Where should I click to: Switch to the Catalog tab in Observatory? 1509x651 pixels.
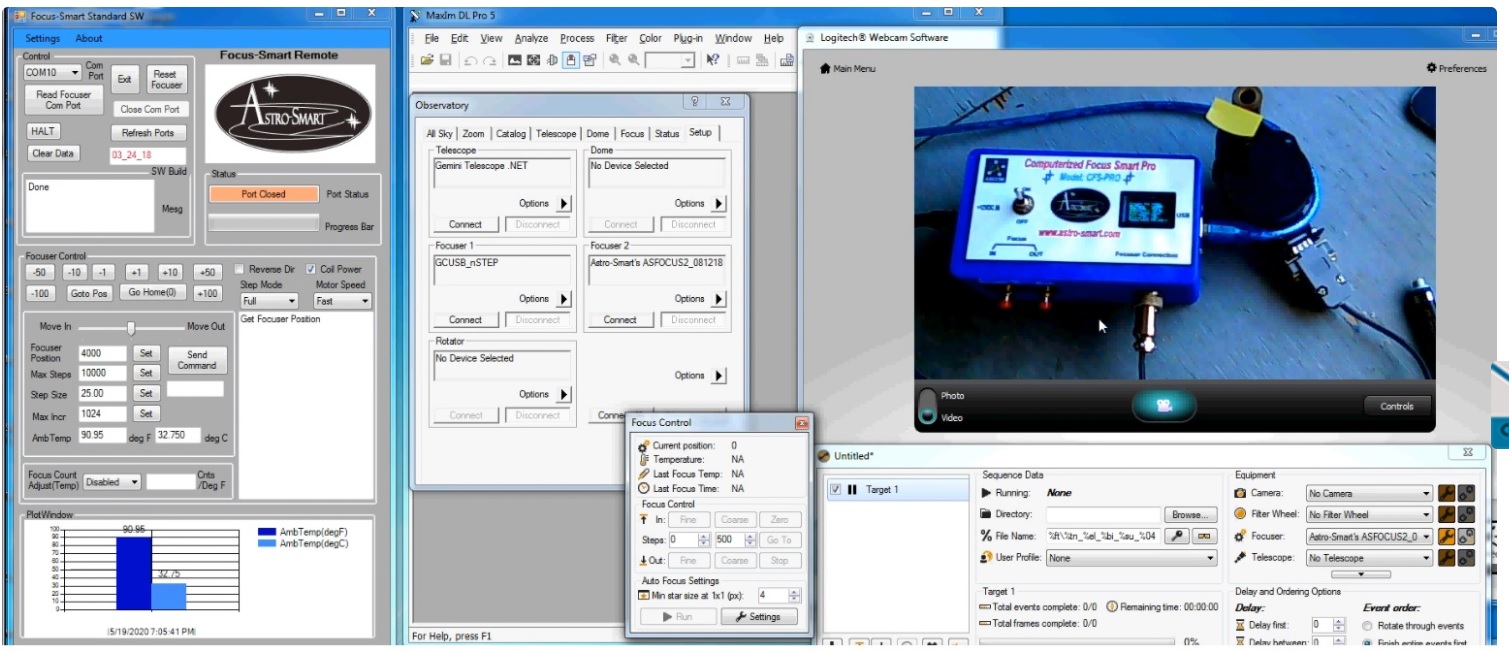(x=510, y=134)
